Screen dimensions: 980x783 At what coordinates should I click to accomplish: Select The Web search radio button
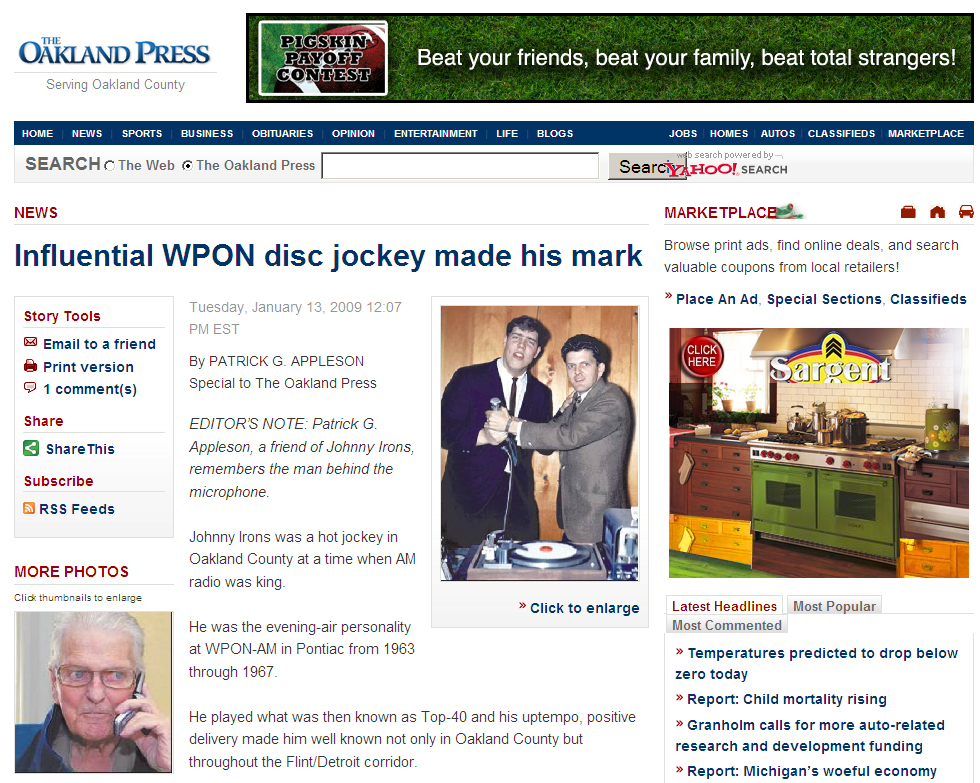point(109,166)
